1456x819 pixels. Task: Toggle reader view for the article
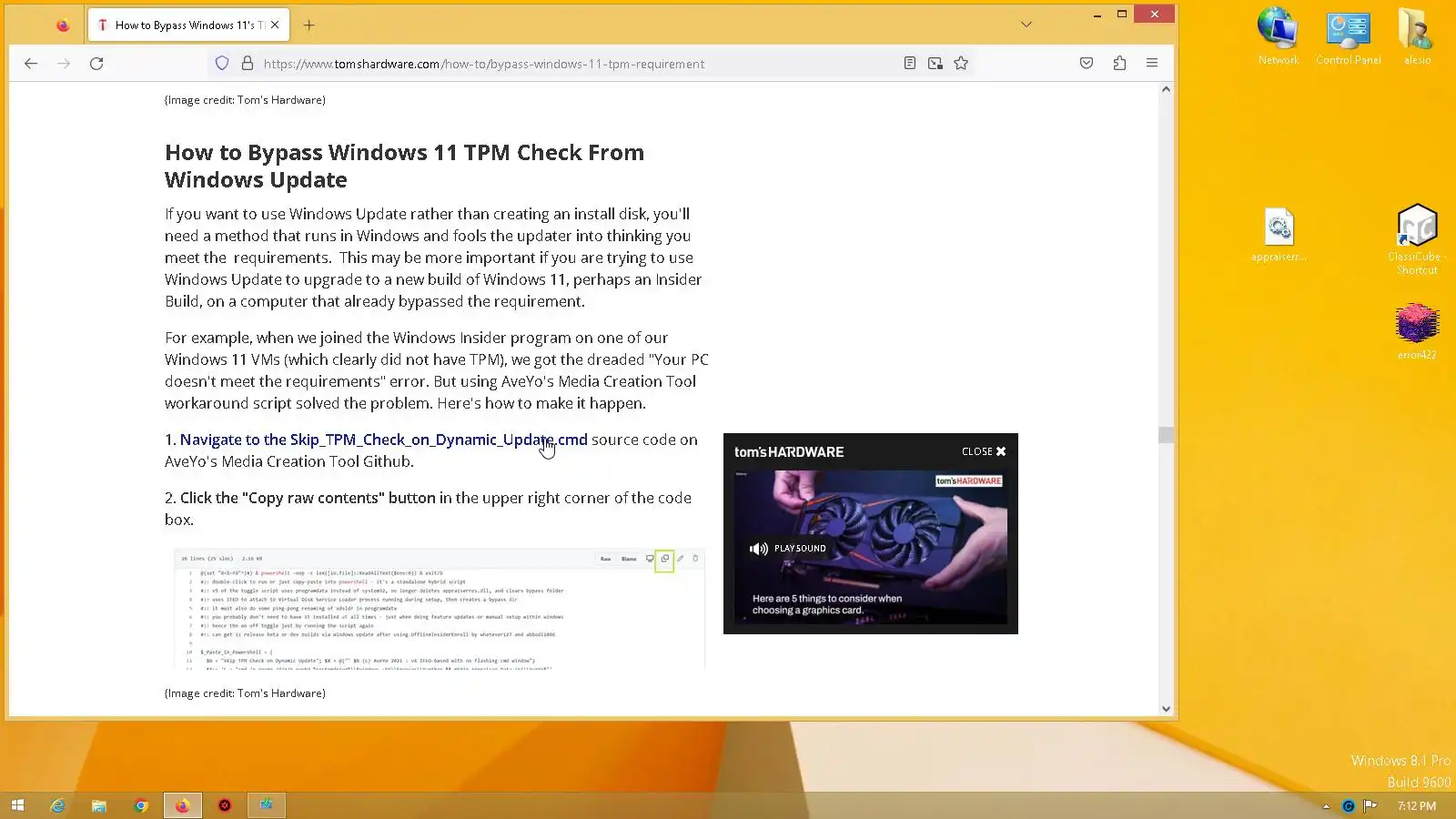point(910,64)
